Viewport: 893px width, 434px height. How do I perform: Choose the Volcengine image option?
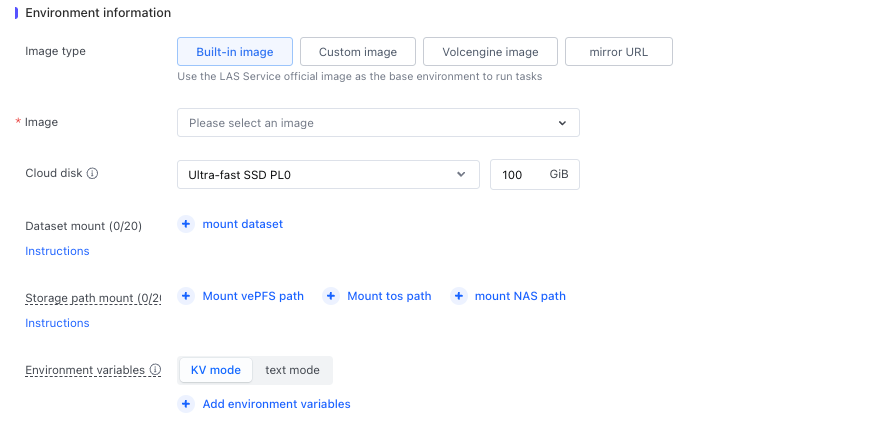pos(490,52)
